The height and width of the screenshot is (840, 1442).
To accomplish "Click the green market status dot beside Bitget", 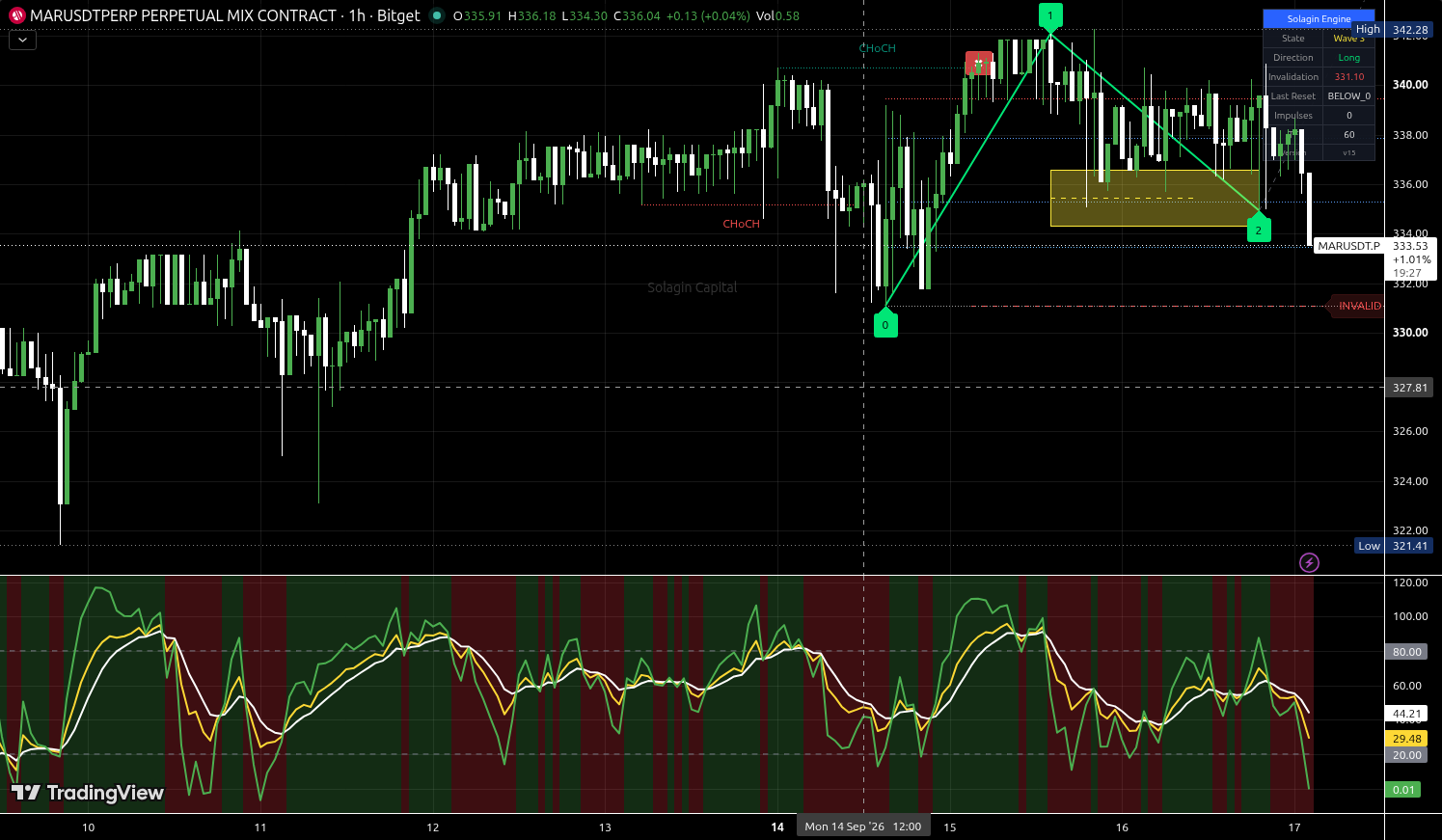I will 437,15.
